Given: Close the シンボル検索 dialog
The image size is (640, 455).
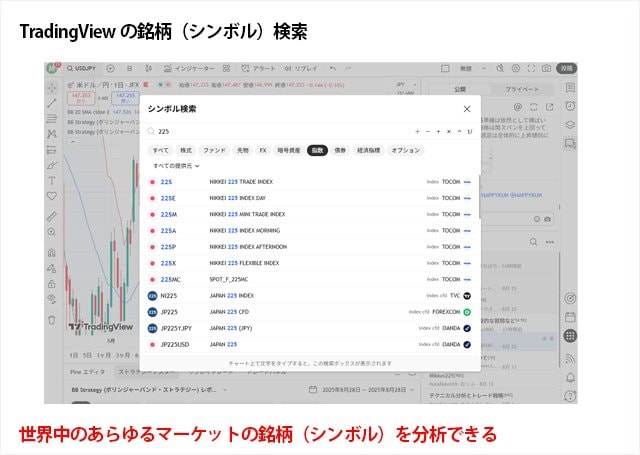Looking at the screenshot, I should 467,109.
